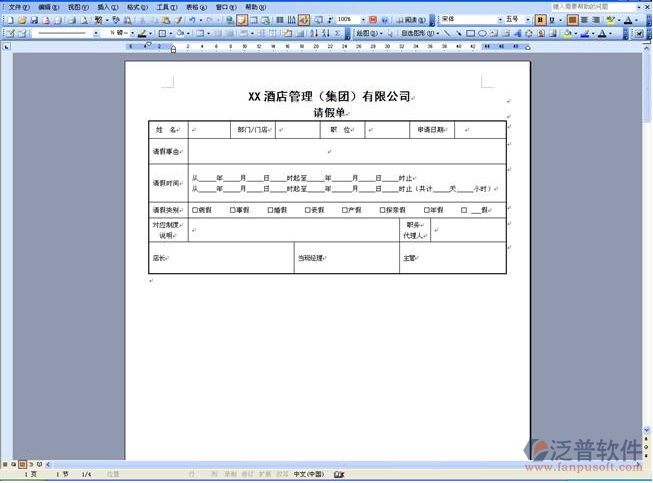Select the Line drawing tool
The width and height of the screenshot is (653, 483).
[446, 33]
